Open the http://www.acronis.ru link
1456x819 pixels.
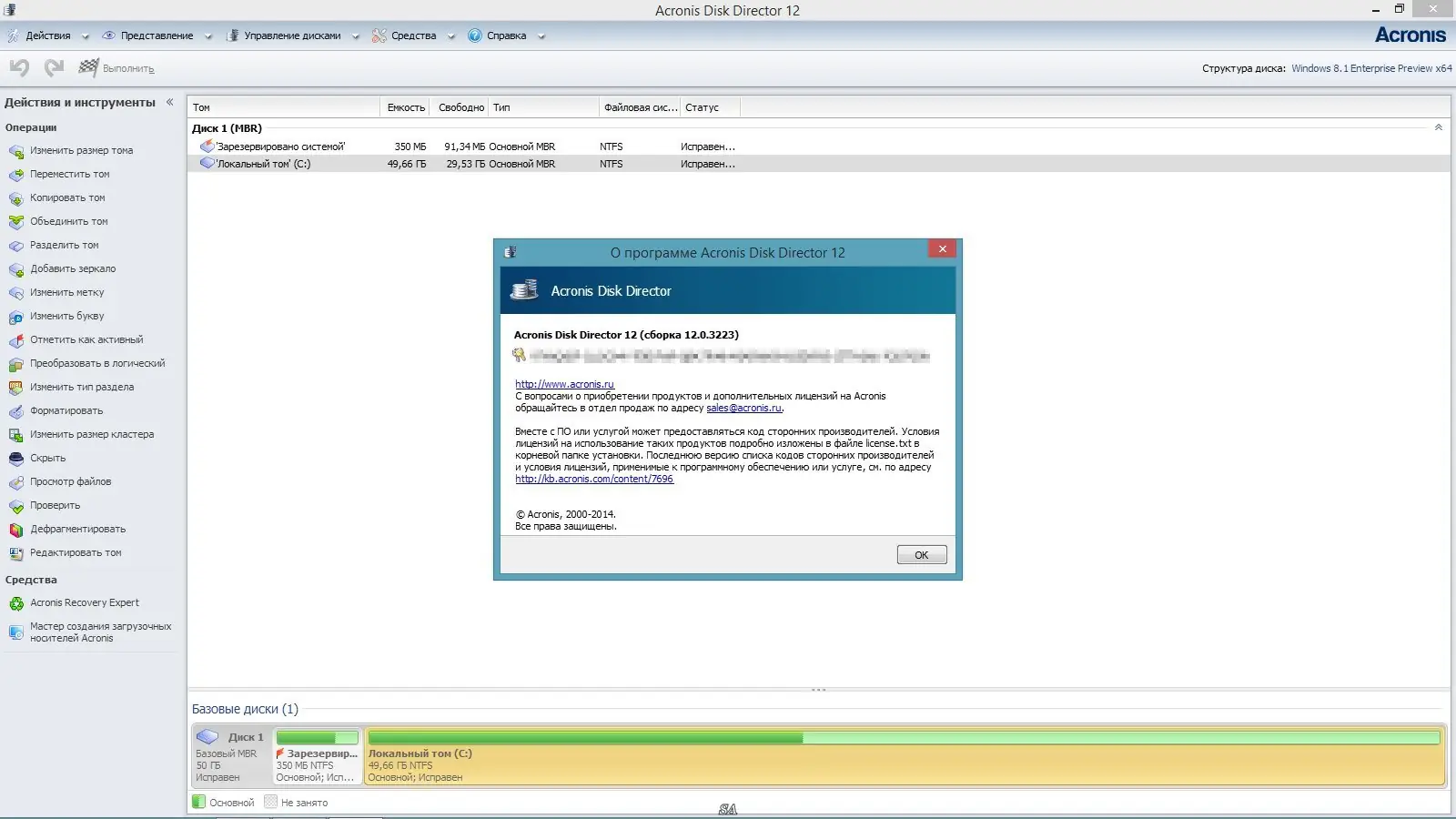(565, 384)
